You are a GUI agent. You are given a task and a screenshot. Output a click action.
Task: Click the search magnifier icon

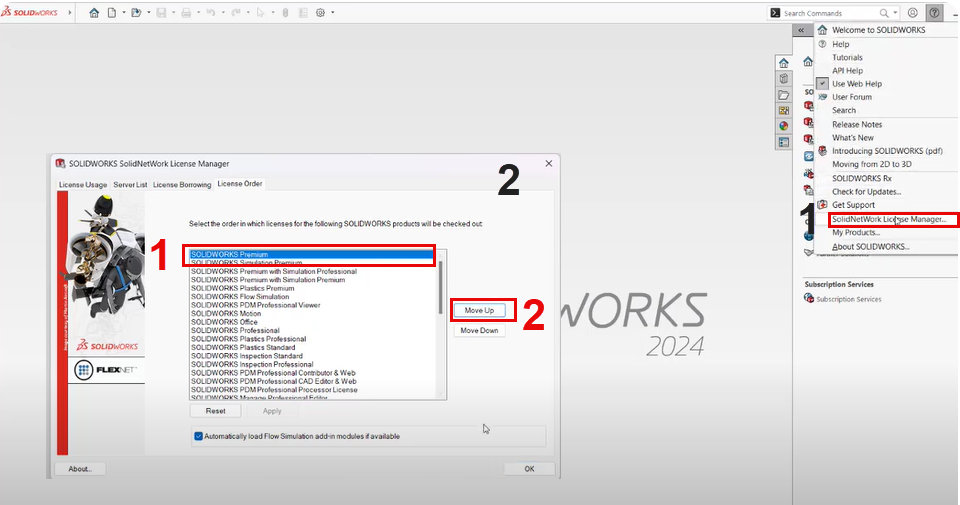click(884, 13)
